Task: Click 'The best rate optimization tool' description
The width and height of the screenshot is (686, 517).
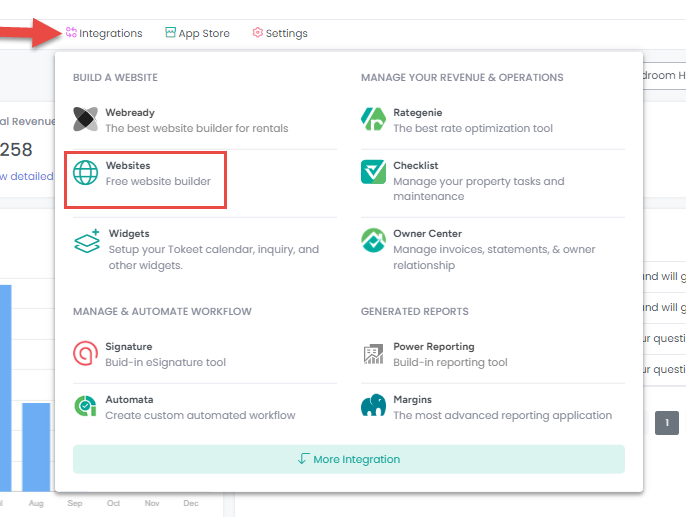Action: coord(473,128)
